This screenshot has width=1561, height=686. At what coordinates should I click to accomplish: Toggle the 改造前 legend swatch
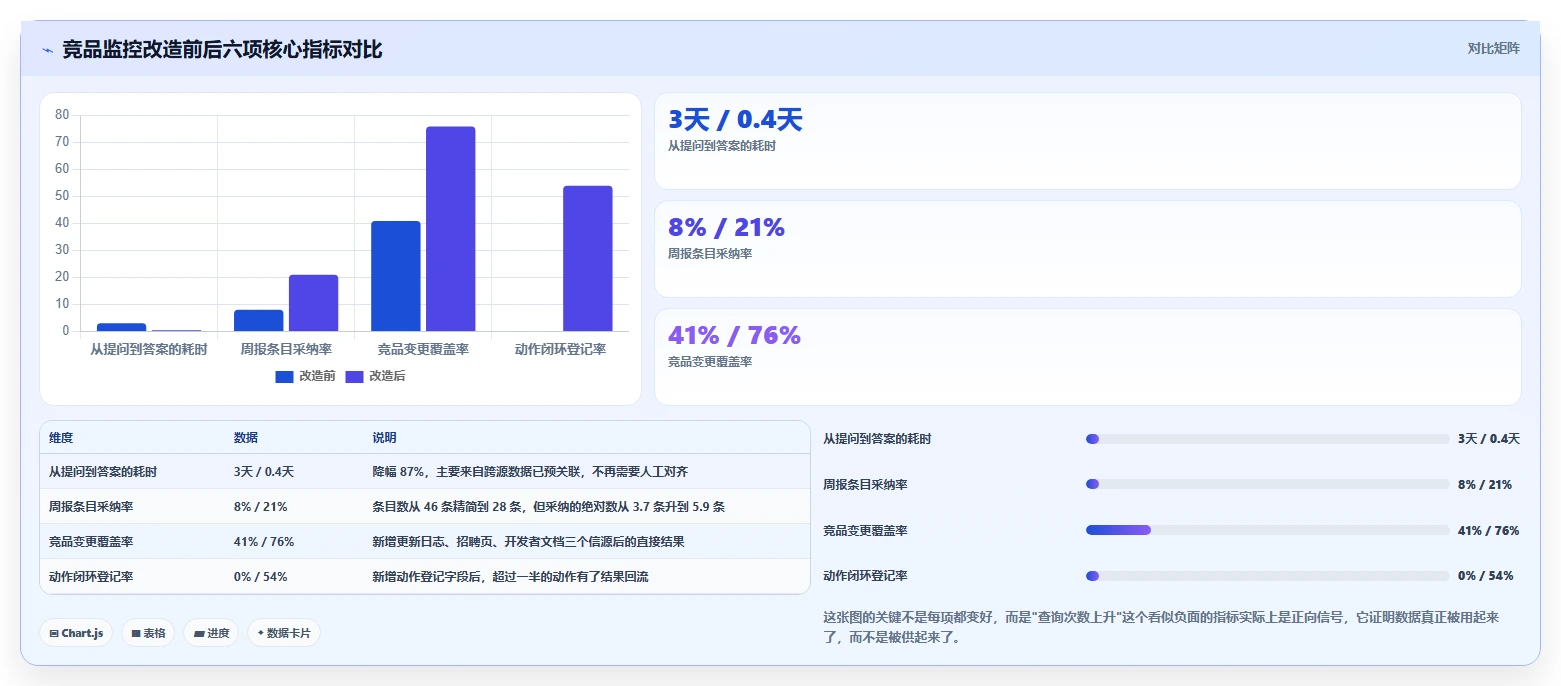coord(284,377)
